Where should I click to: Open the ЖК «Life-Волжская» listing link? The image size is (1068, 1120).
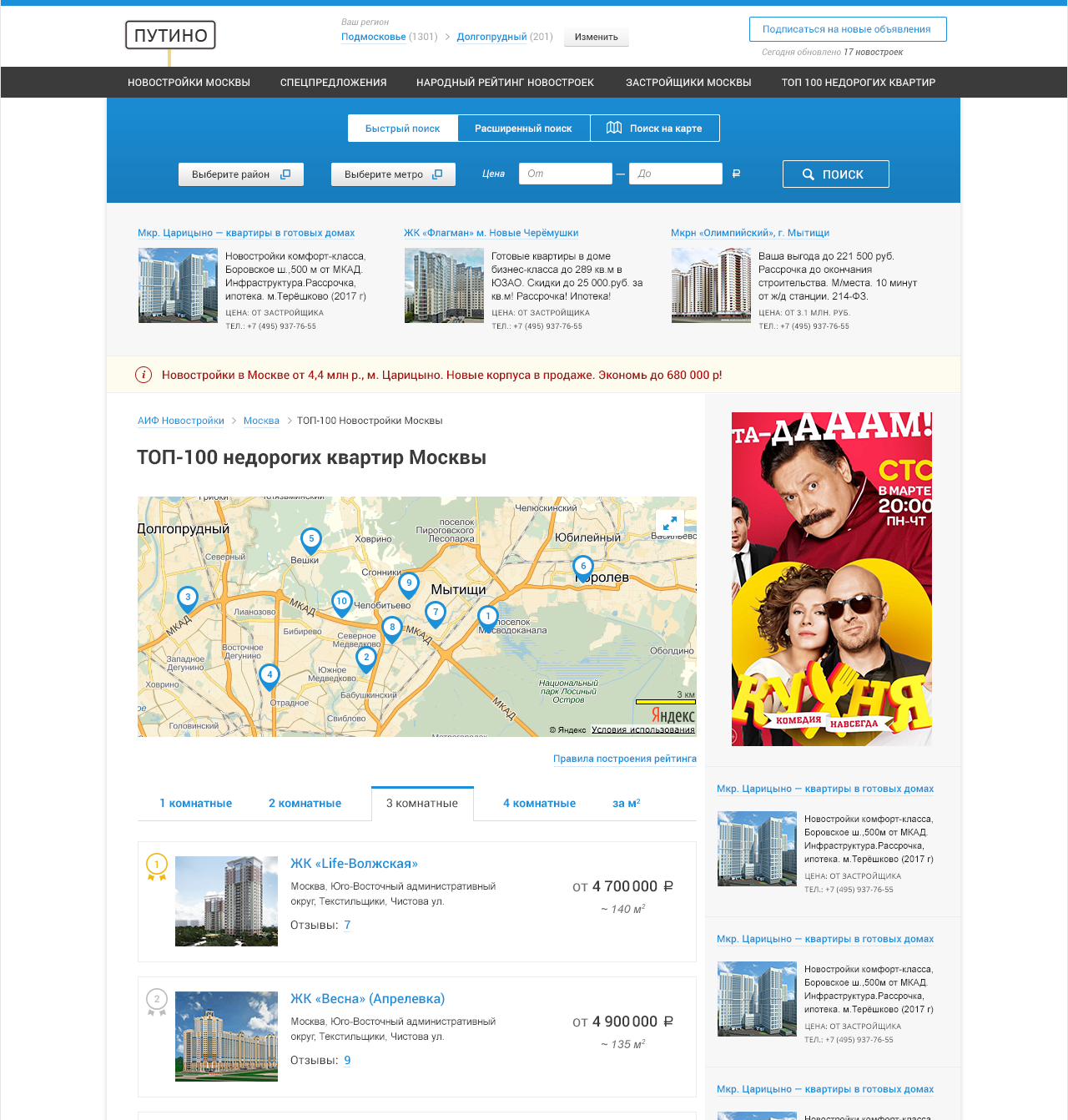[354, 864]
